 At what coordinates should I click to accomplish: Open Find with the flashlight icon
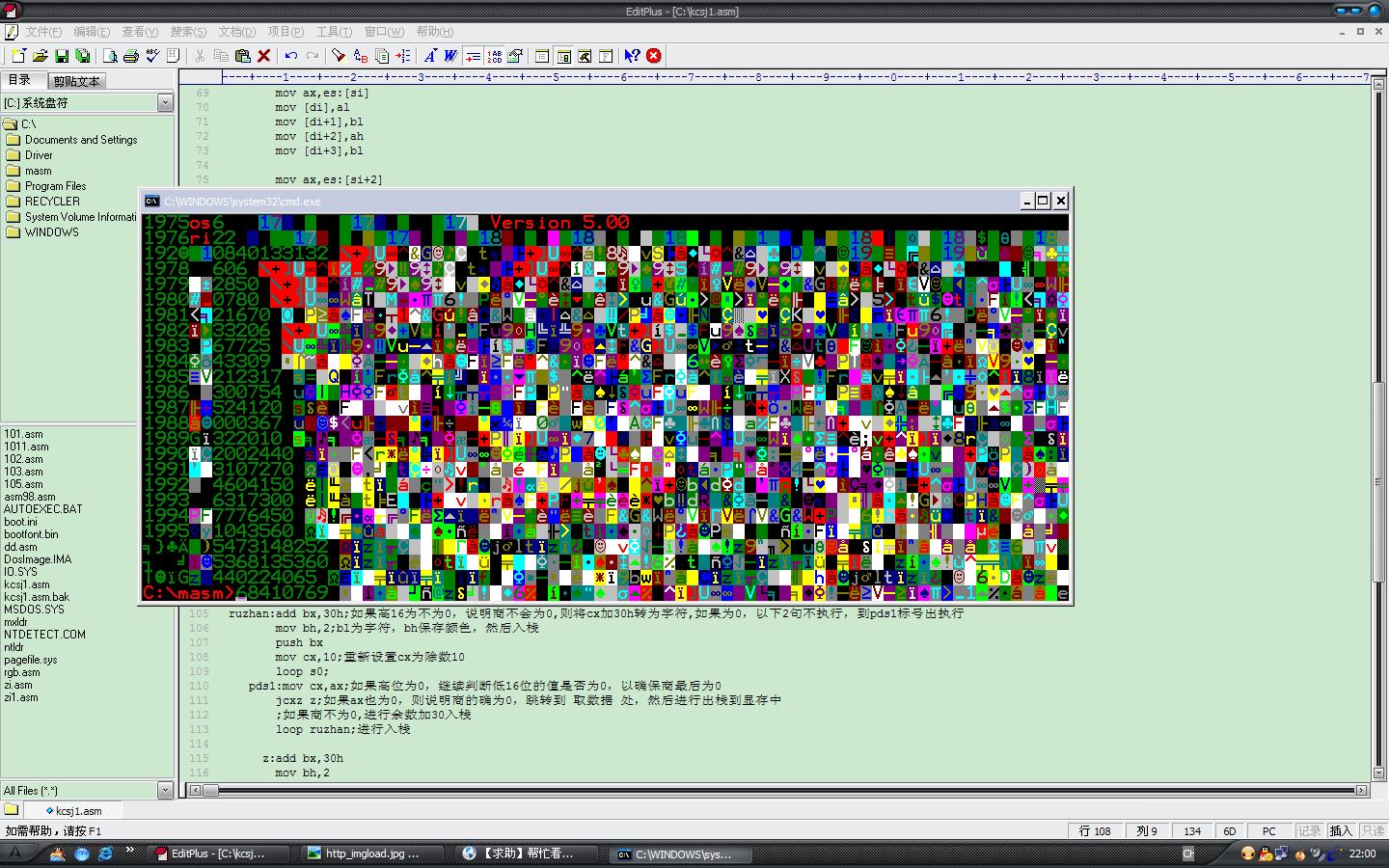339,56
